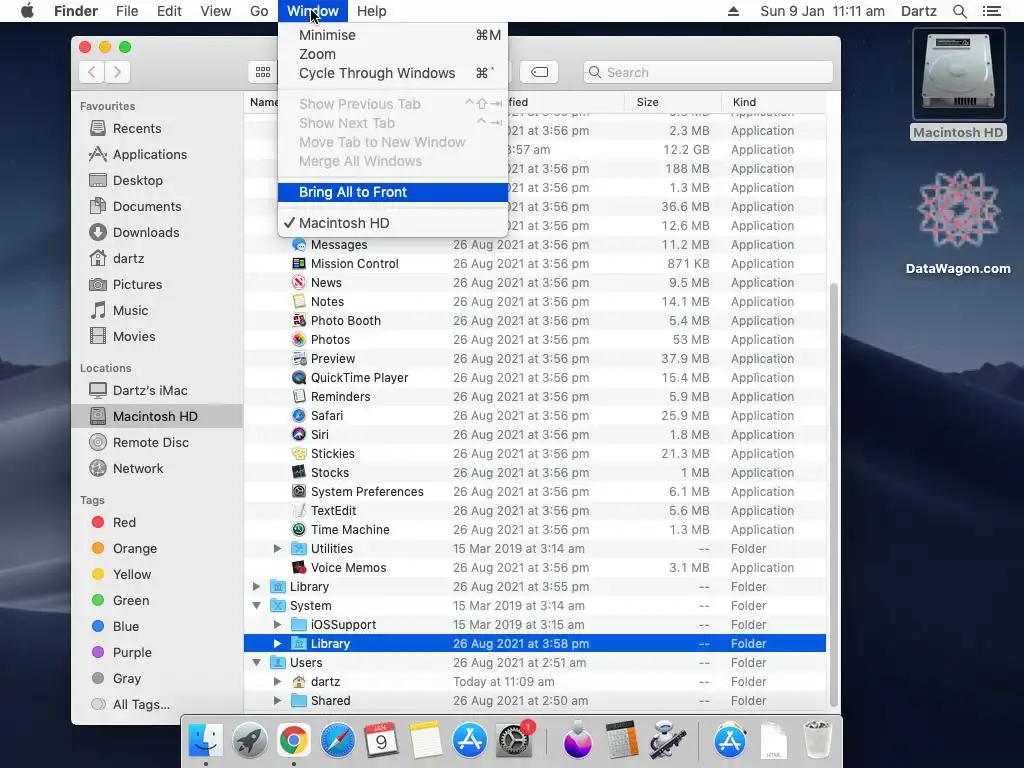Select the Time Machine application row
1024x768 pixels.
535,530
